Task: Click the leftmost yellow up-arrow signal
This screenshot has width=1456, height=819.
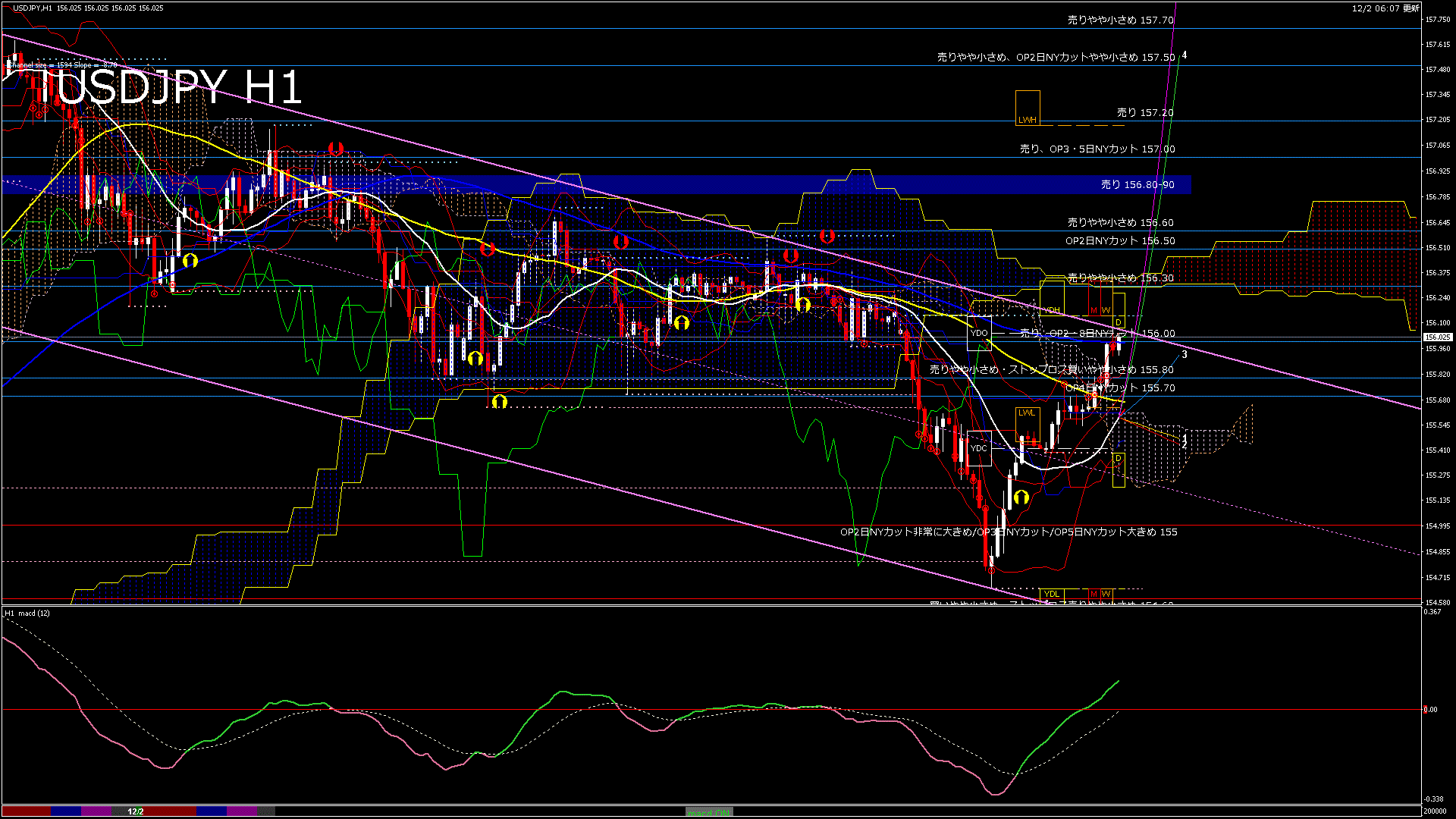Action: point(190,261)
